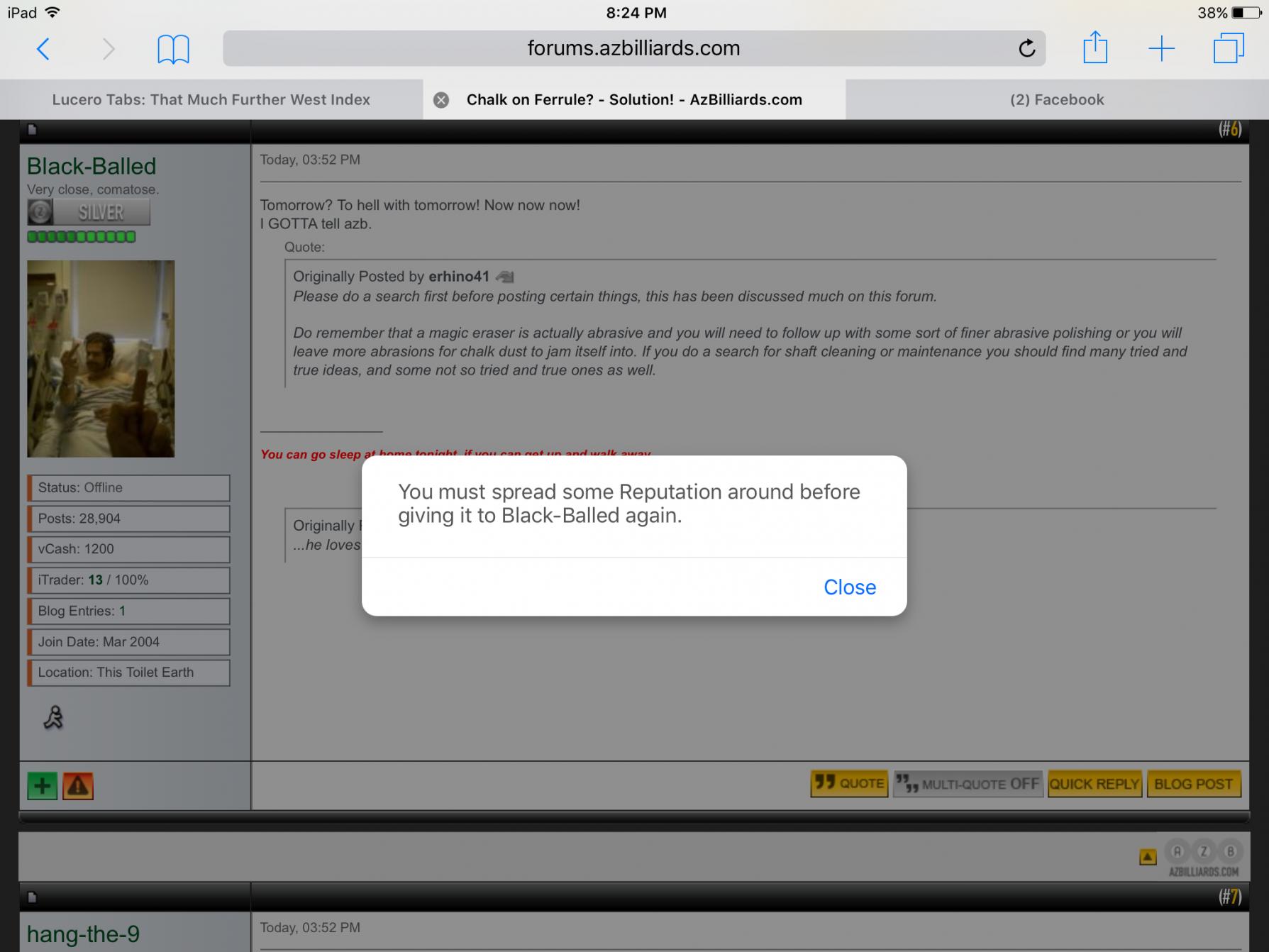1269x952 pixels.
Task: Report post with warning triangle icon
Action: pyautogui.click(x=78, y=786)
